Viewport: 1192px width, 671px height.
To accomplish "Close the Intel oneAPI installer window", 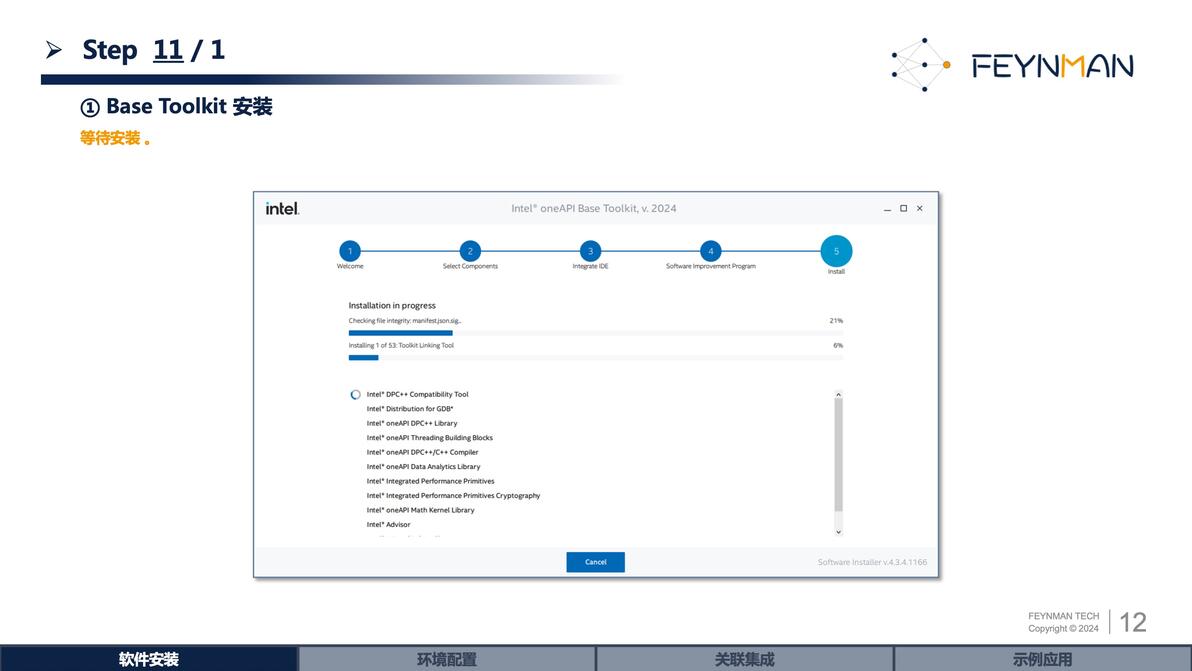I will [920, 208].
